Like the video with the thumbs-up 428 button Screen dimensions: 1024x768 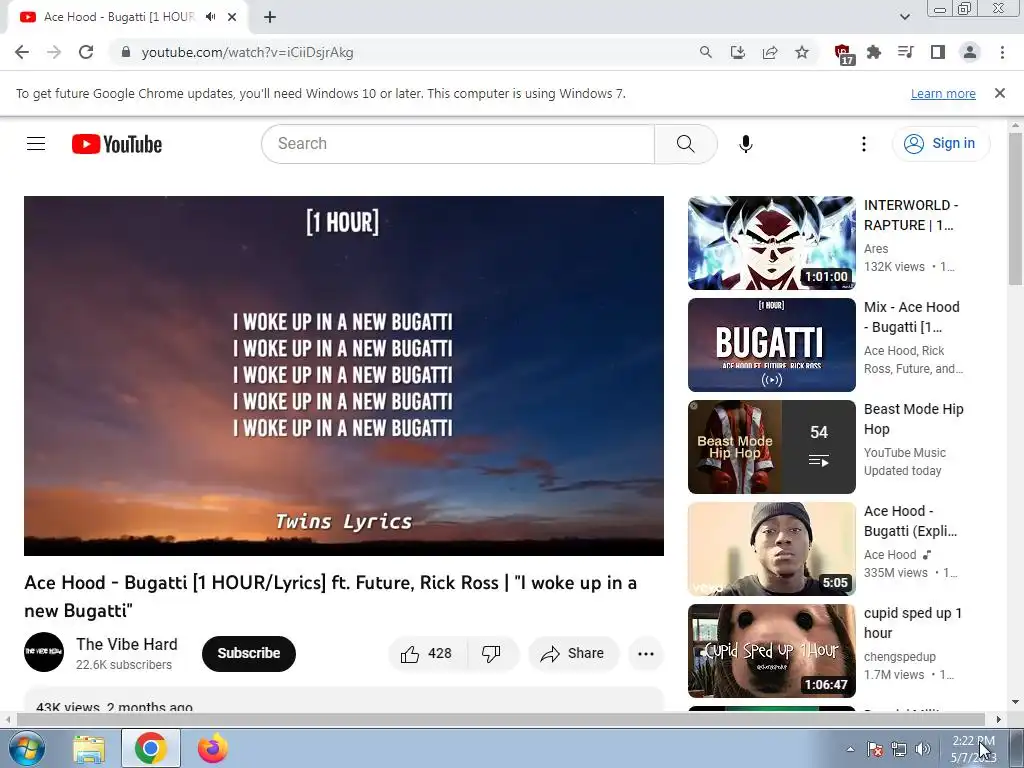(x=428, y=653)
